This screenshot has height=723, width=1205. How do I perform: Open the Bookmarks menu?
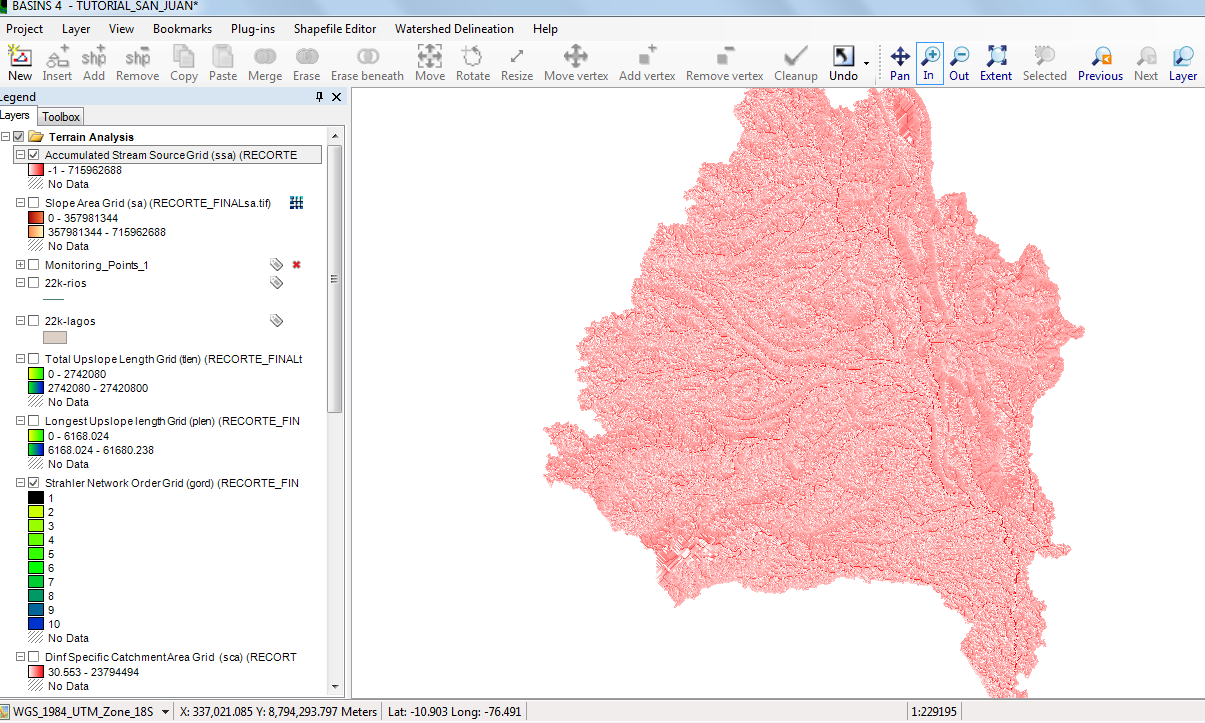[x=182, y=29]
